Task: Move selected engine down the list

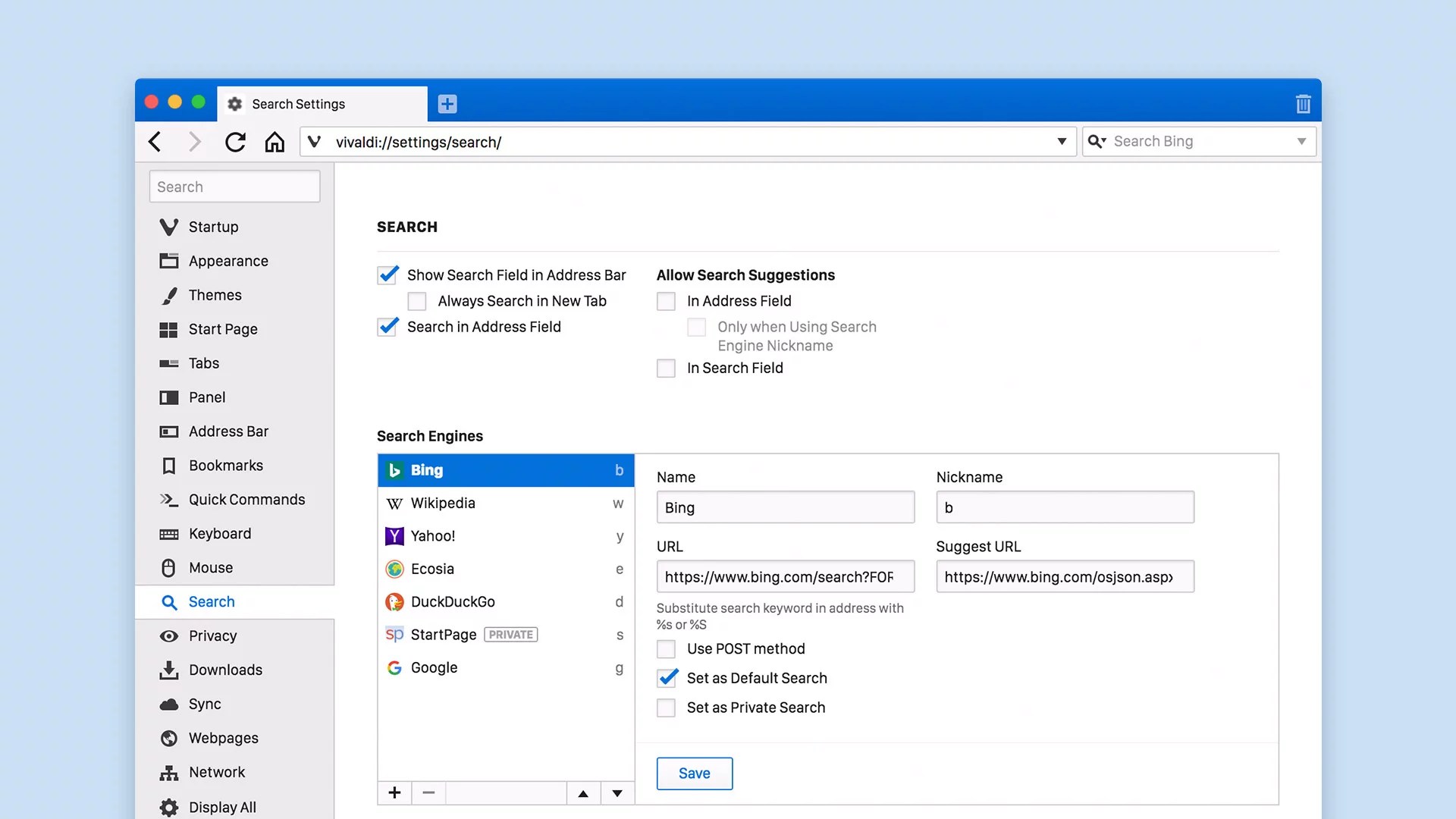Action: pyautogui.click(x=617, y=792)
